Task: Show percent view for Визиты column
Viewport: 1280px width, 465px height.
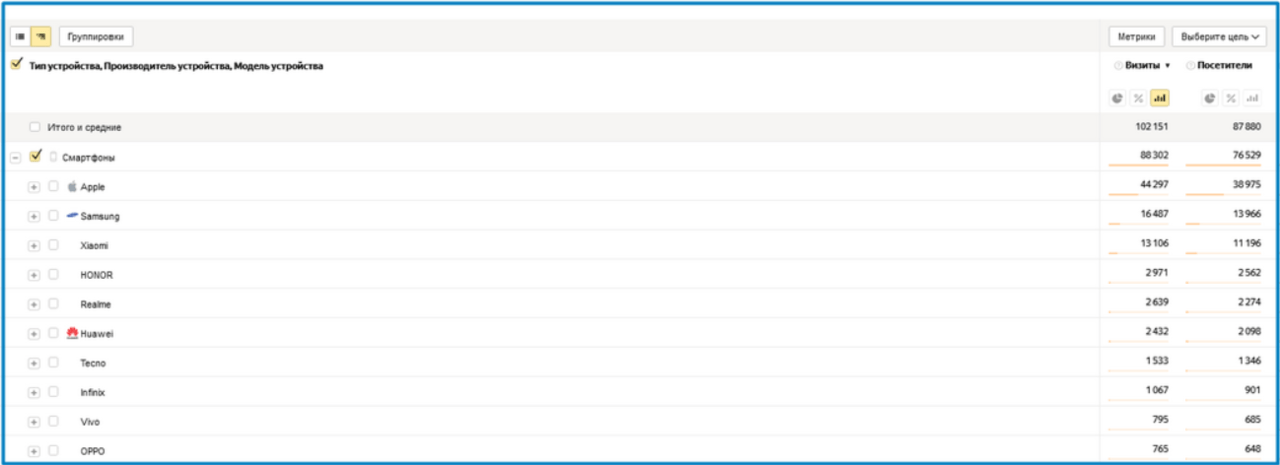Action: tap(1139, 98)
